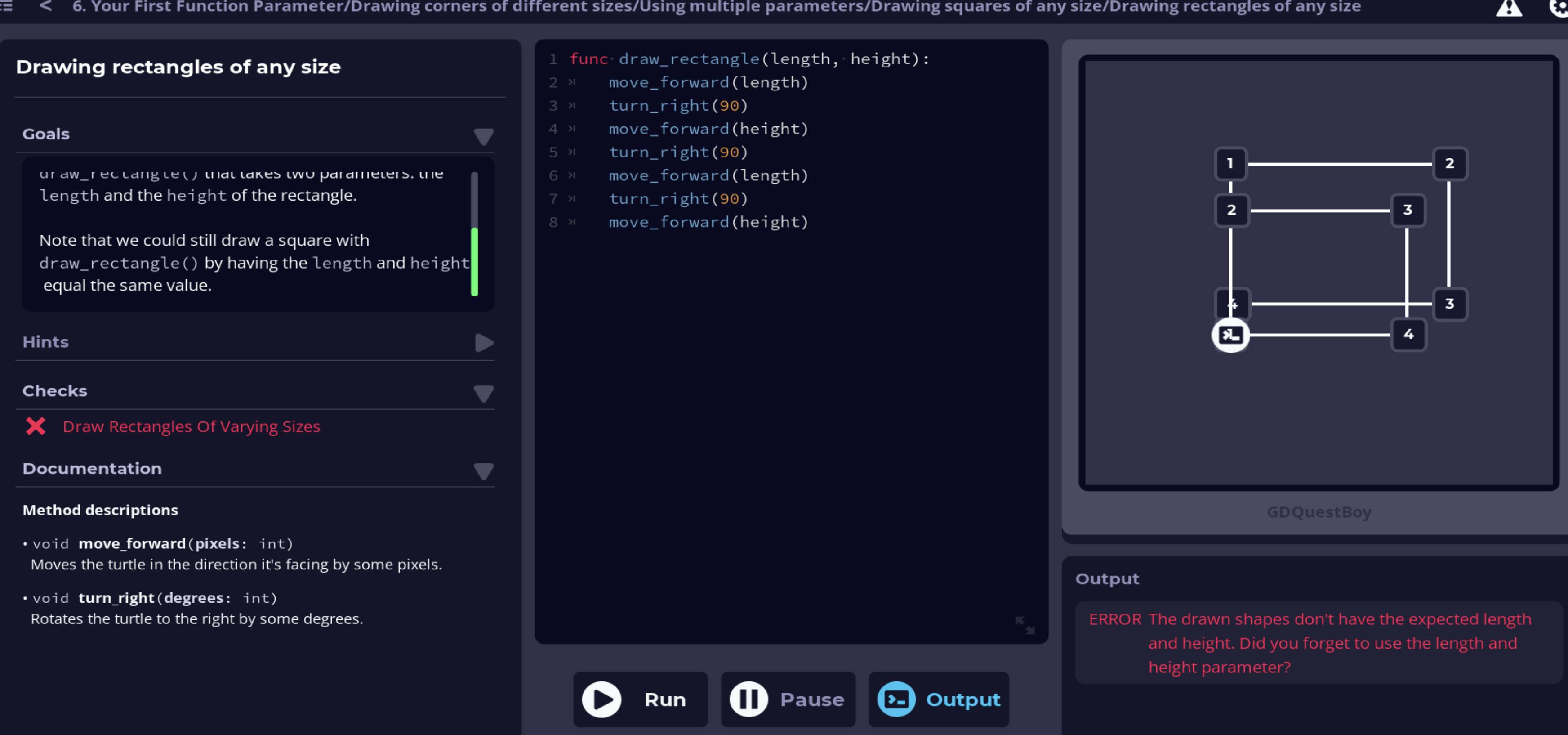This screenshot has height=735, width=1568.
Task: Click the Output console icon
Action: pos(896,699)
